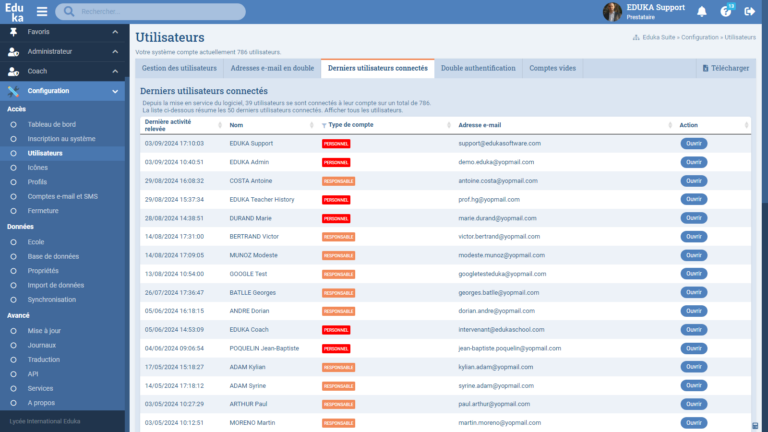Open Journaux in the Avancé section
Screen dimensions: 768x432
[42, 345]
